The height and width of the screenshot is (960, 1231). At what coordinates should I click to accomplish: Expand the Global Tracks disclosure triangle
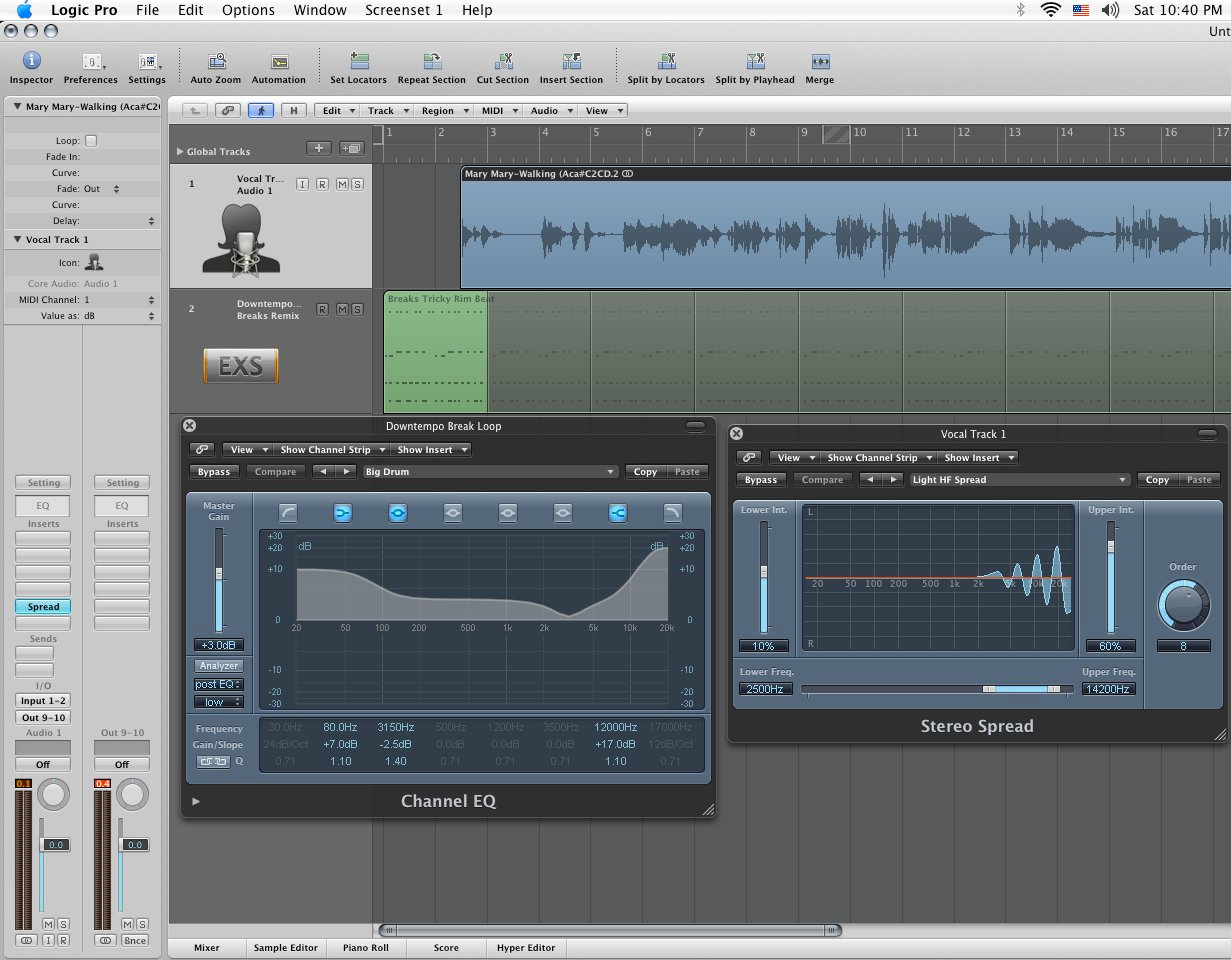click(180, 152)
